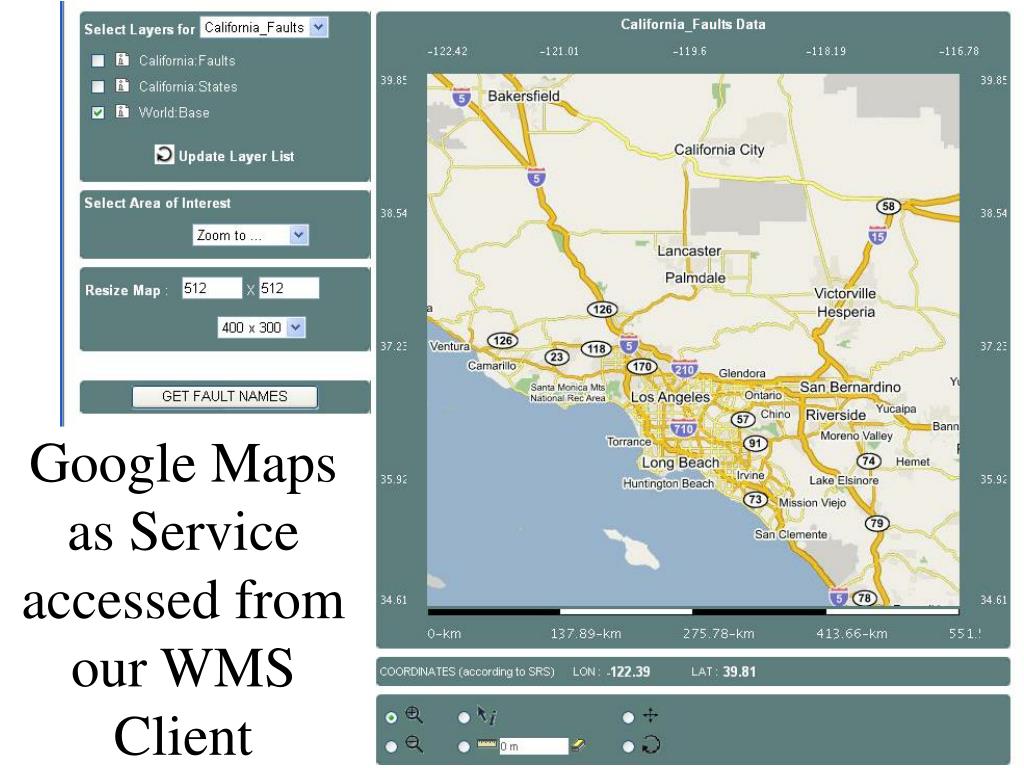Open info icon for California:States layer
The image size is (1024, 768).
(122, 86)
